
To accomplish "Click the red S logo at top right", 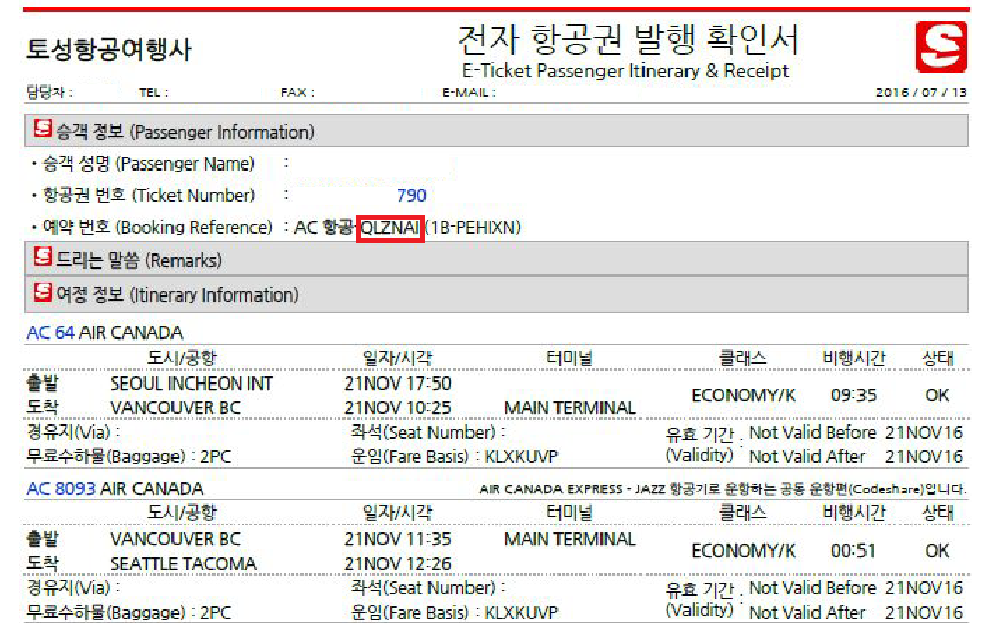I will point(941,47).
